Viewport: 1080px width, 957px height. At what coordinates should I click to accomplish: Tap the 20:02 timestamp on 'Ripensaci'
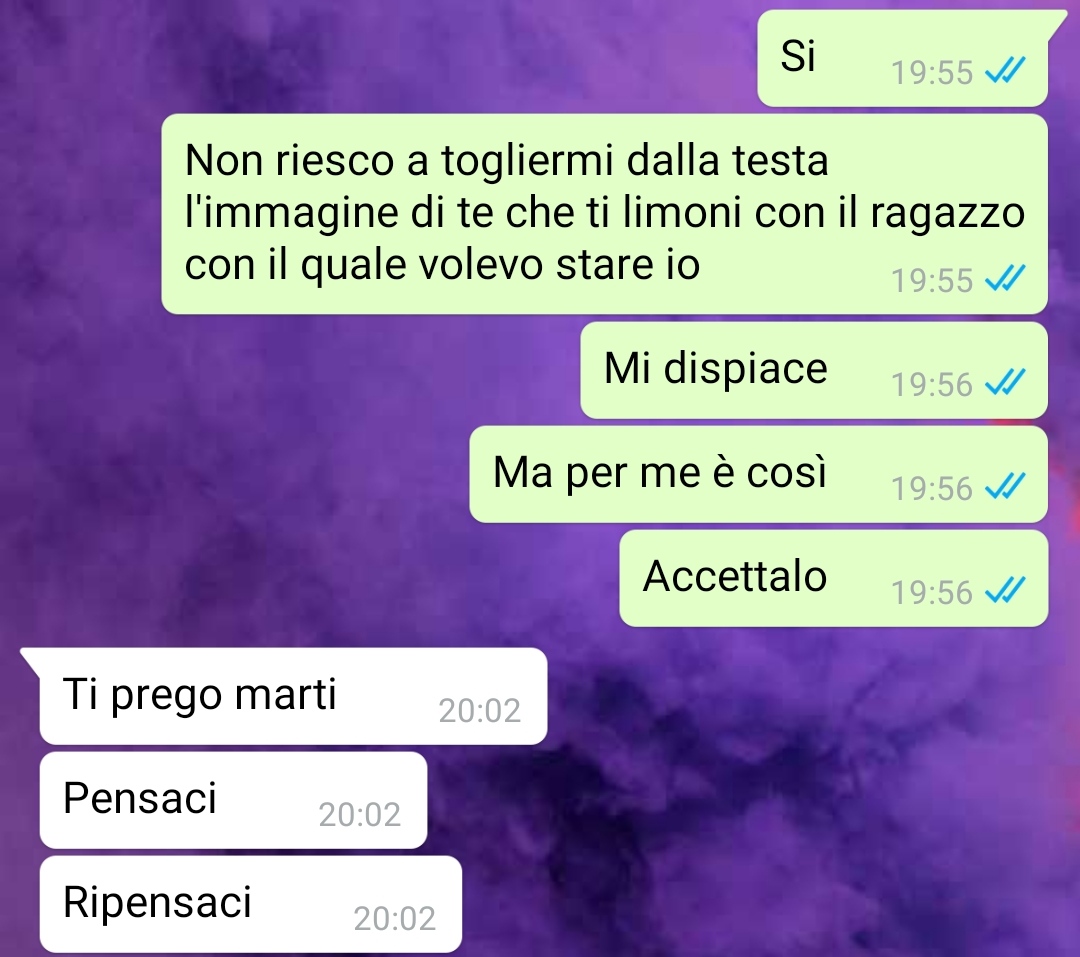394,918
